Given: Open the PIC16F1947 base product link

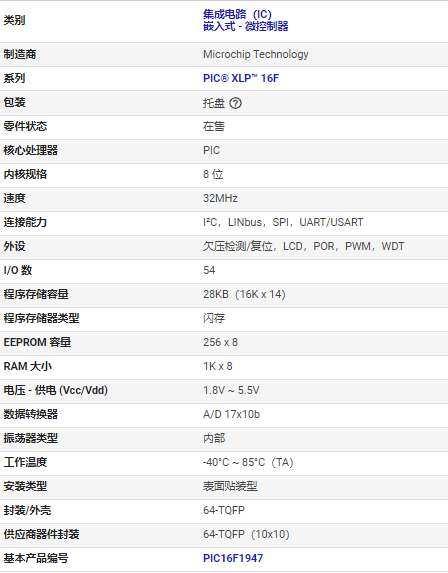Looking at the screenshot, I should (x=233, y=558).
